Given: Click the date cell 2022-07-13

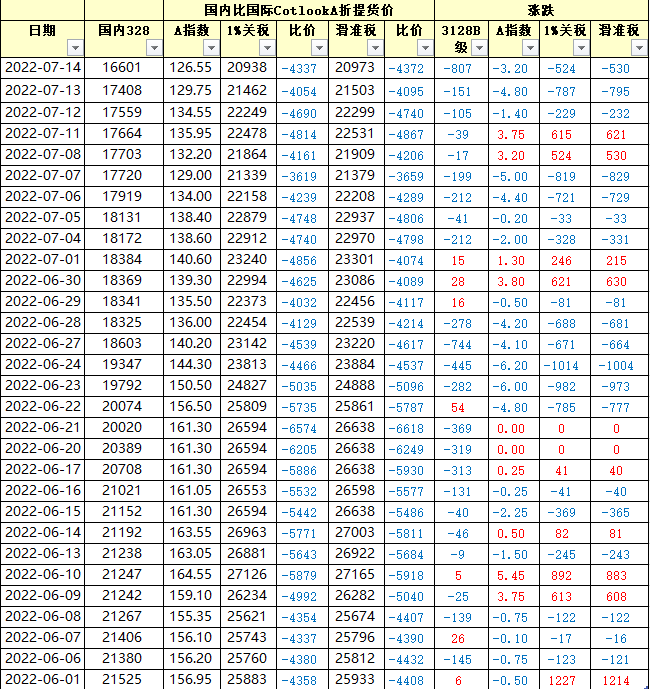Looking at the screenshot, I should [43, 91].
